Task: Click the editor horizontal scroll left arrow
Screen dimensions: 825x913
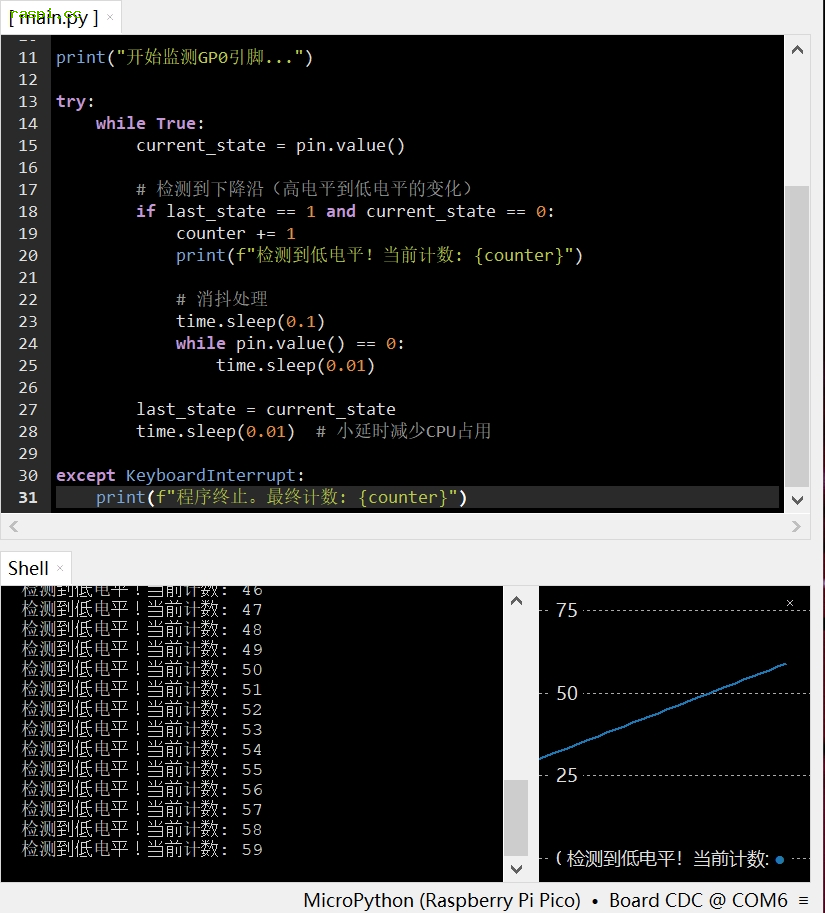Action: [13, 526]
